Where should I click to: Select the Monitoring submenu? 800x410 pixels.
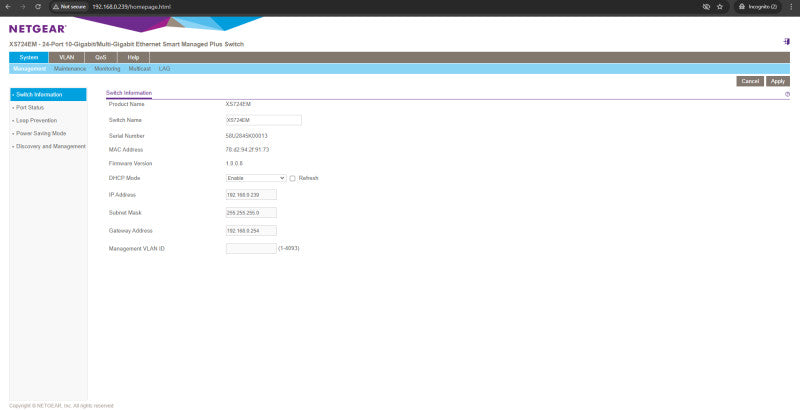click(x=107, y=69)
